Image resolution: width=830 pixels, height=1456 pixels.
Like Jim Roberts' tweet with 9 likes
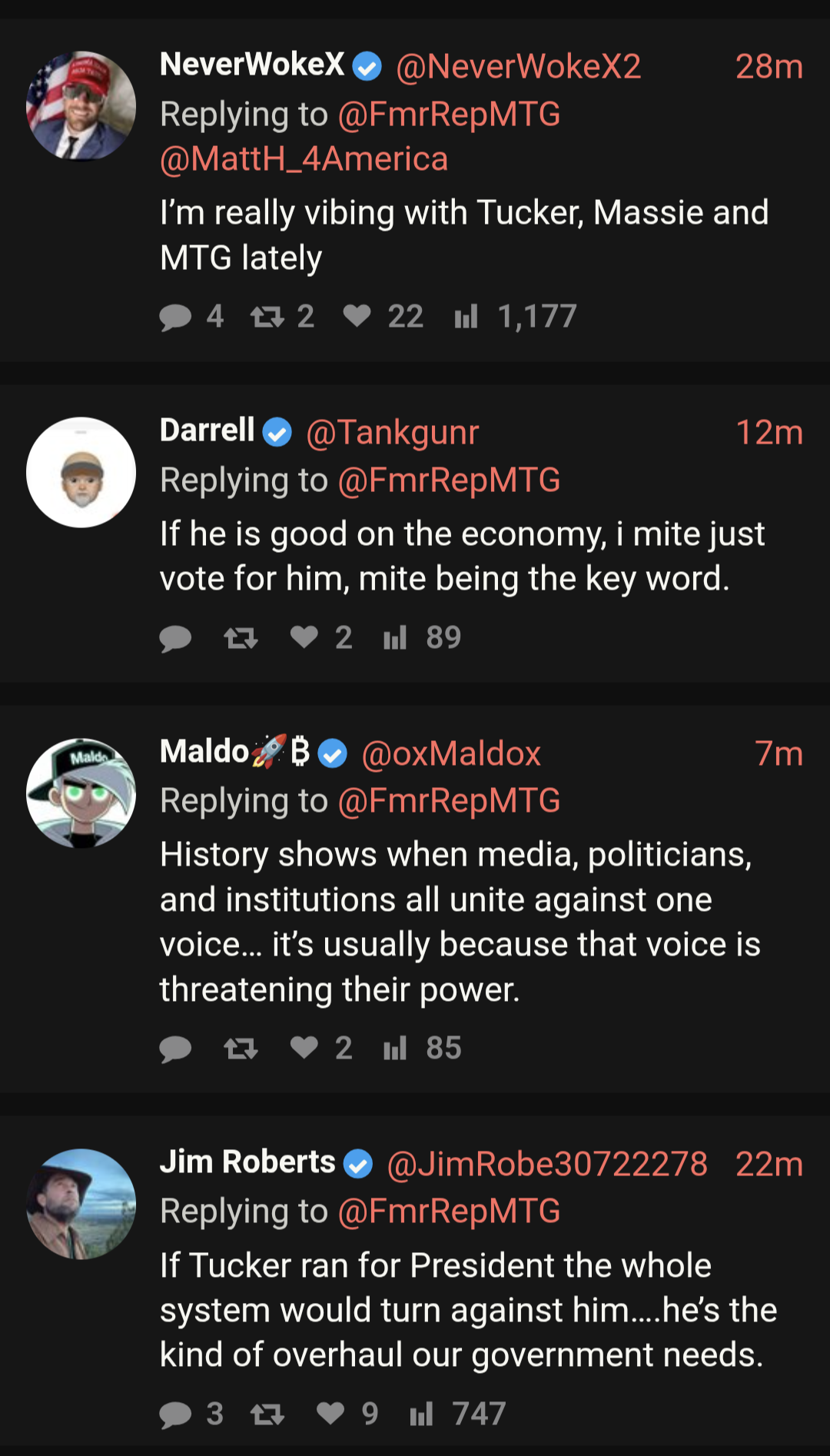tap(330, 1414)
